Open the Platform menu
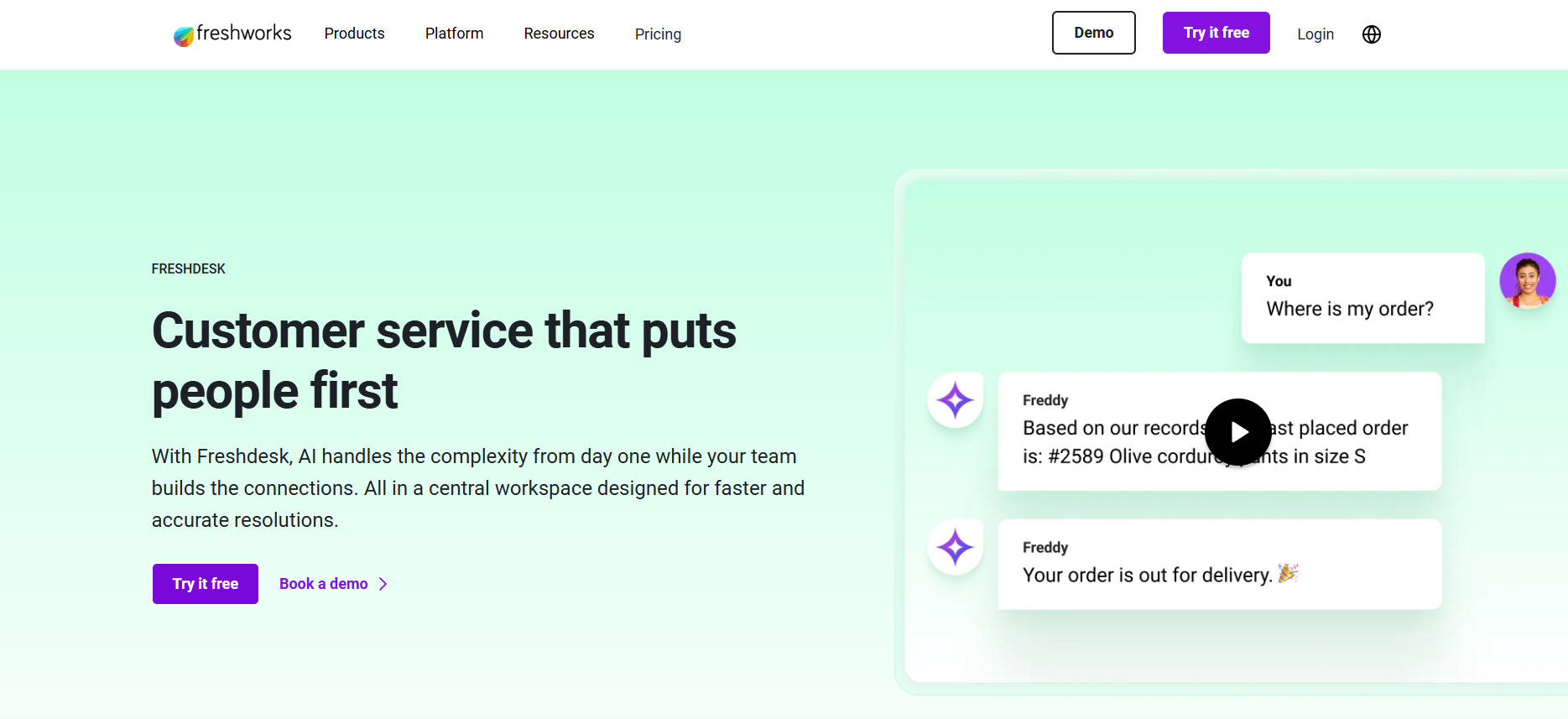The image size is (1568, 719). click(454, 34)
